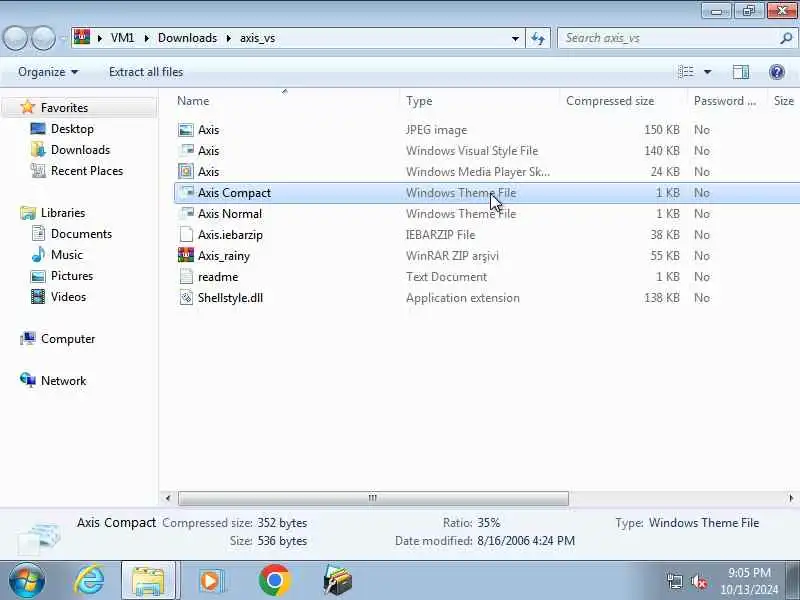800x600 pixels.
Task: Click the refresh button beside address bar
Action: tap(538, 38)
